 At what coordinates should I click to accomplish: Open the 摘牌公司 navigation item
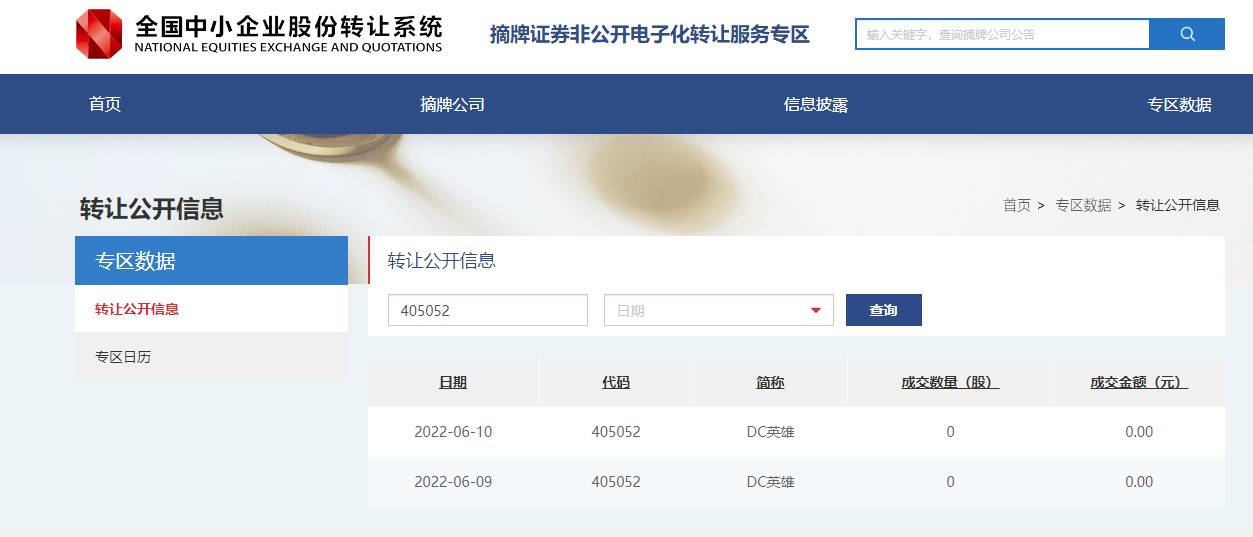[453, 104]
